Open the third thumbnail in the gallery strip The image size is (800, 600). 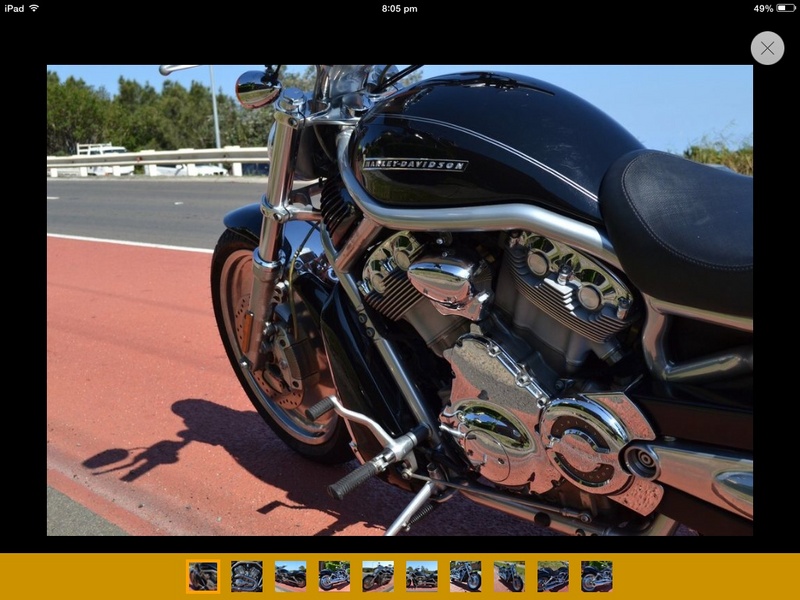290,577
